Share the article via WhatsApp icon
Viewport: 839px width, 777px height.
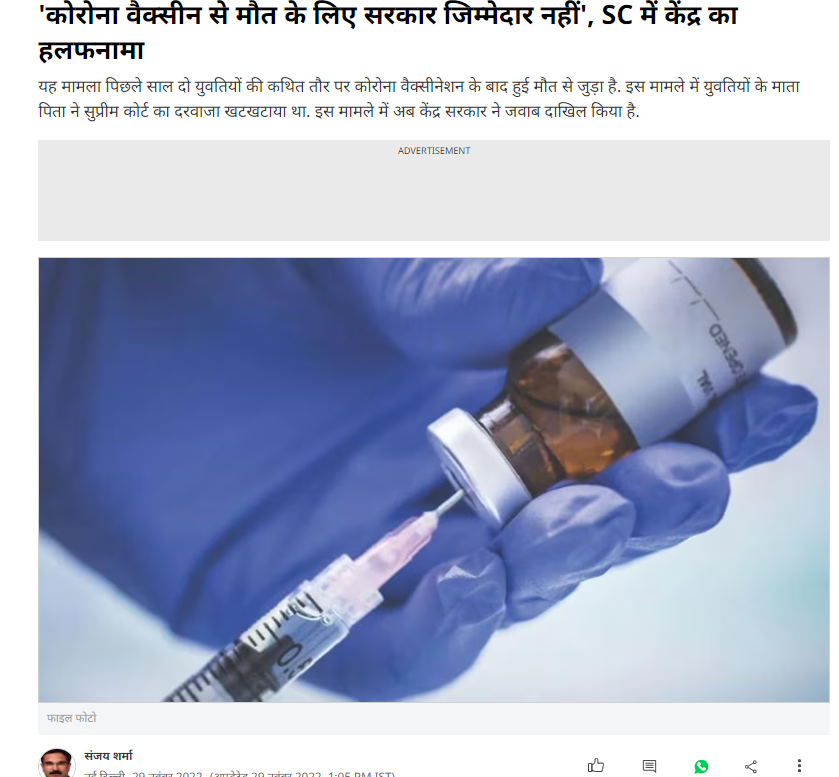click(701, 766)
